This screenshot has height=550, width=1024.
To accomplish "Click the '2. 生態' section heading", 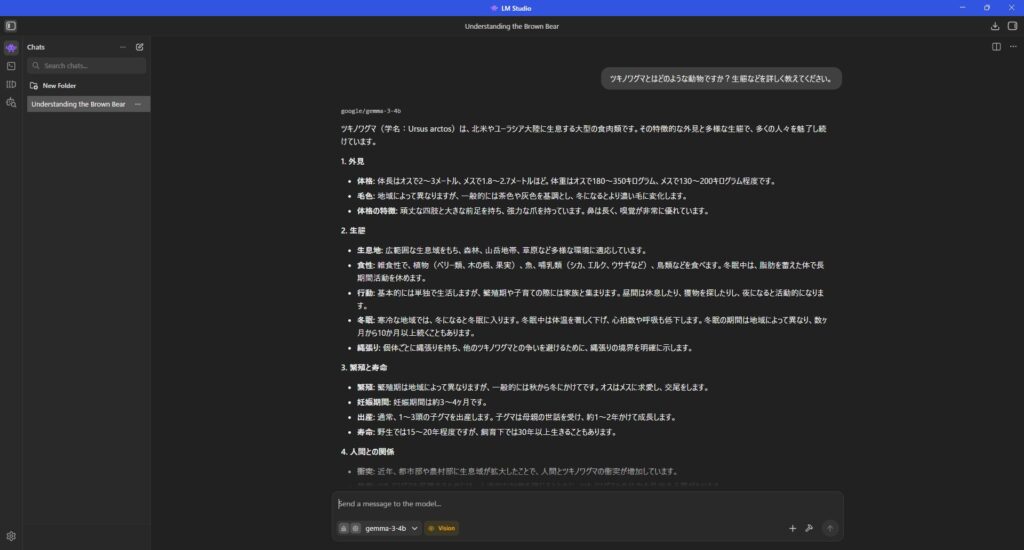I will [353, 231].
